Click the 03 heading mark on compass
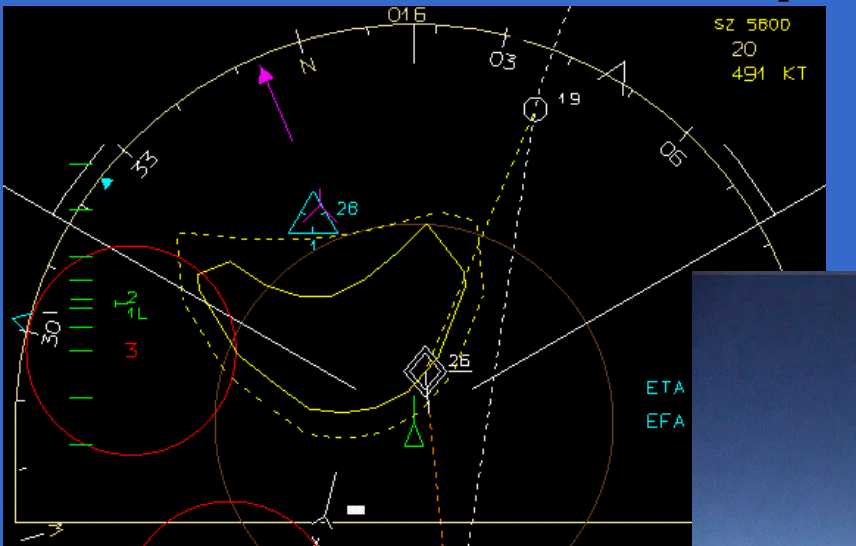The image size is (856, 546). 502,61
